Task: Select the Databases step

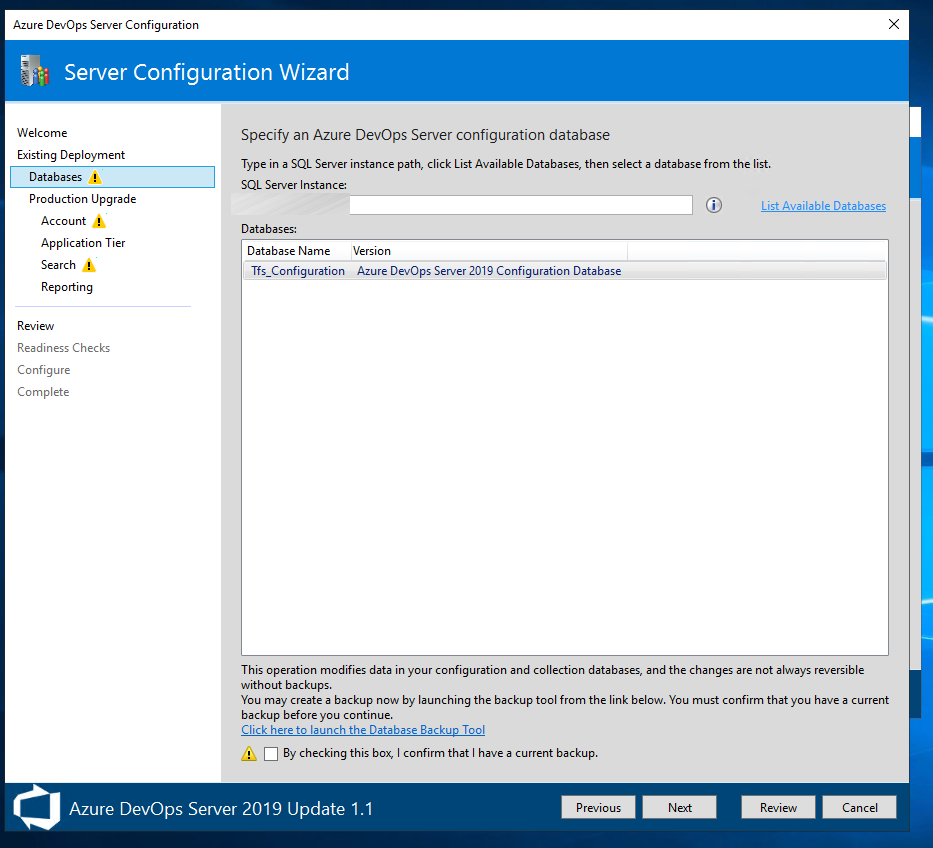Action: [112, 177]
